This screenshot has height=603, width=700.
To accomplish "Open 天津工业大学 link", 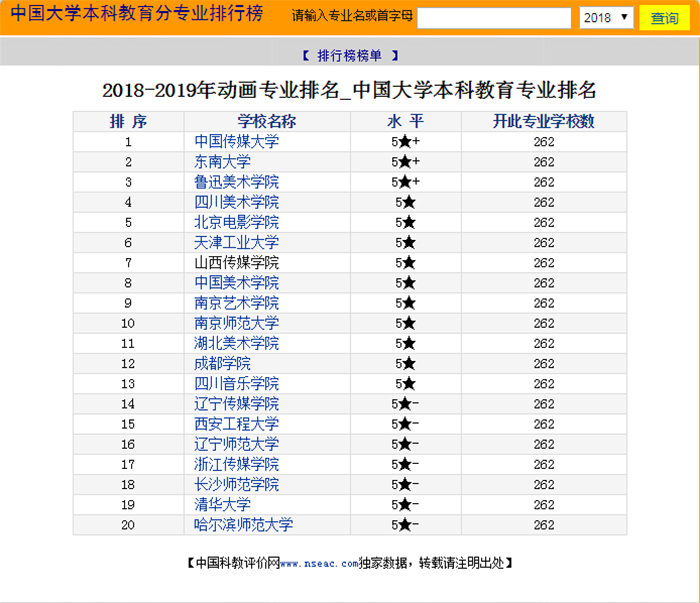I will pyautogui.click(x=236, y=243).
